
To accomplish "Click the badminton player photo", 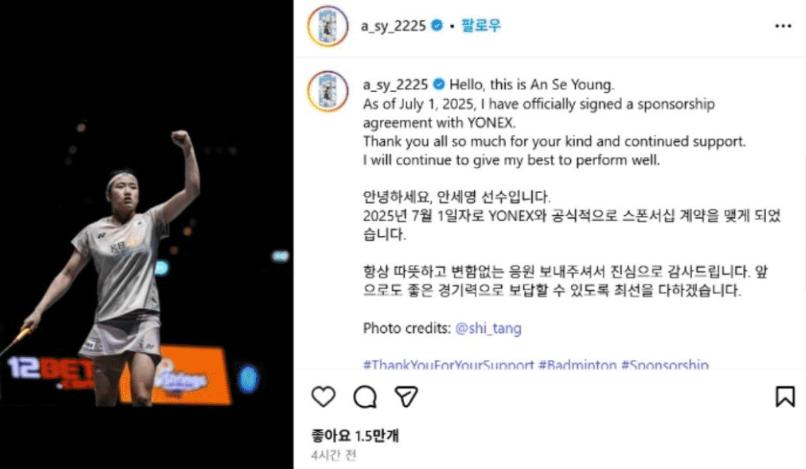I will (x=146, y=234).
